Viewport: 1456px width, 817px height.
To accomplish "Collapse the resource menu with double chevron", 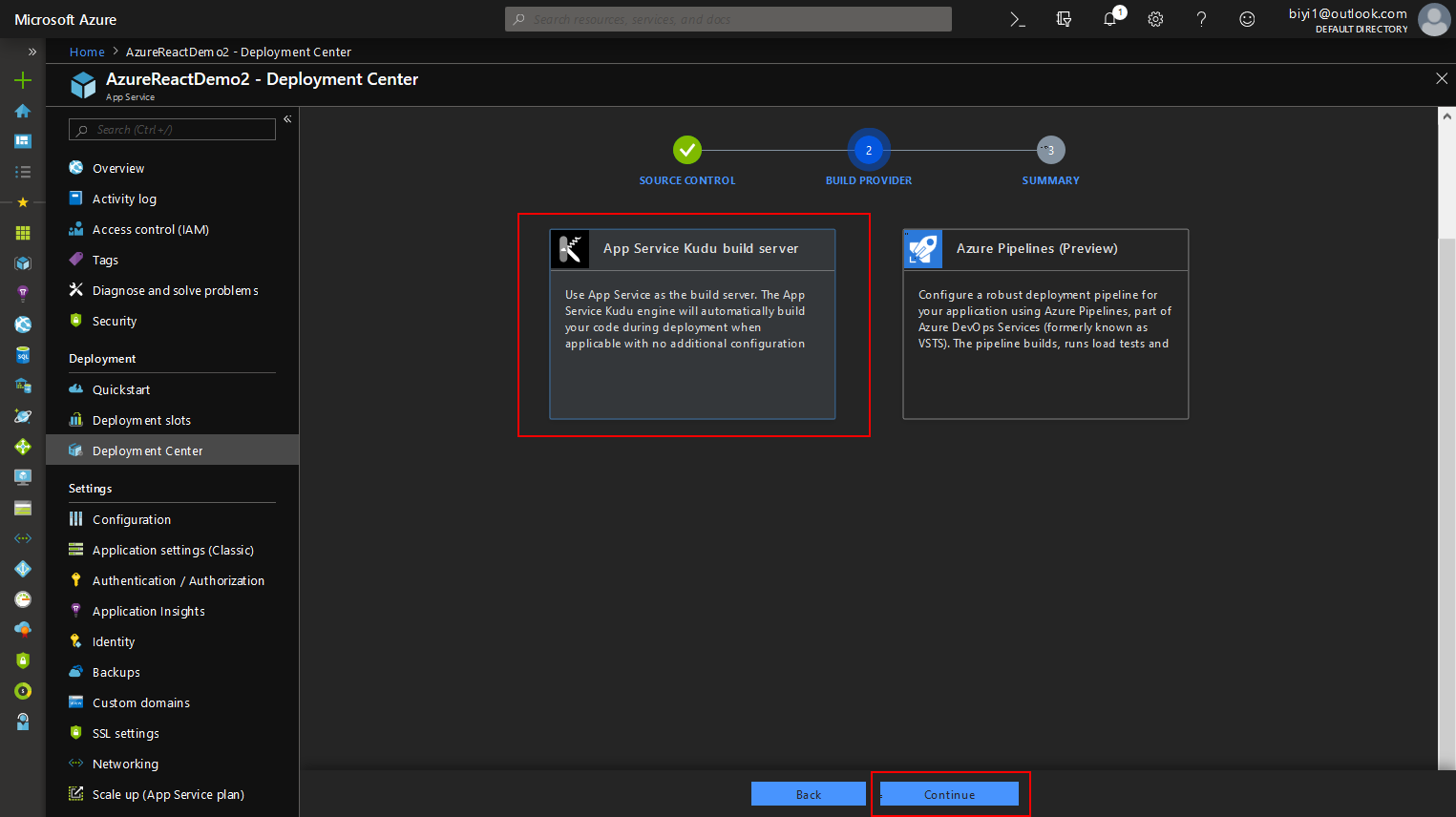I will [287, 119].
